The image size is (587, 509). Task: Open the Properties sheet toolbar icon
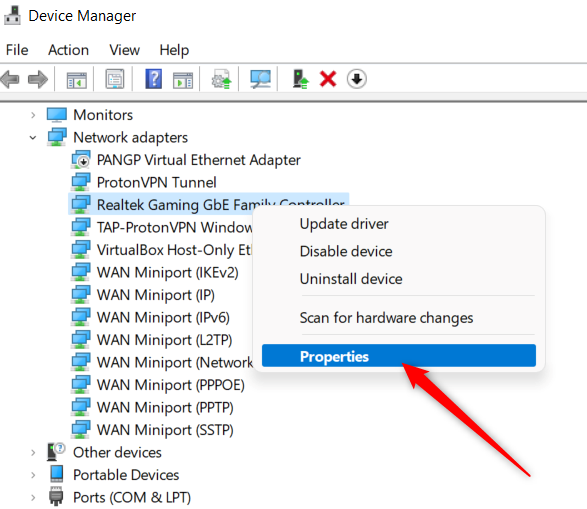coord(115,79)
